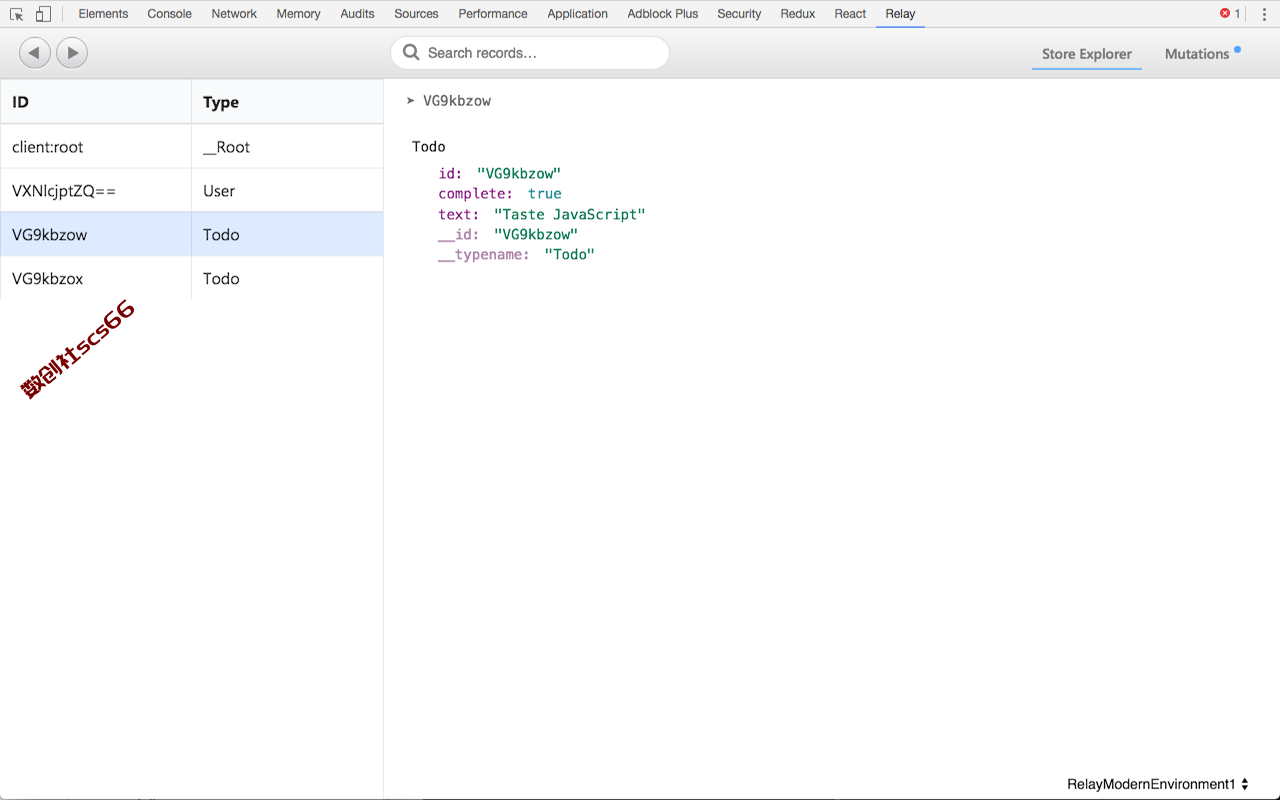The height and width of the screenshot is (800, 1280).
Task: Click the __Root type cell
Action: pyautogui.click(x=287, y=147)
